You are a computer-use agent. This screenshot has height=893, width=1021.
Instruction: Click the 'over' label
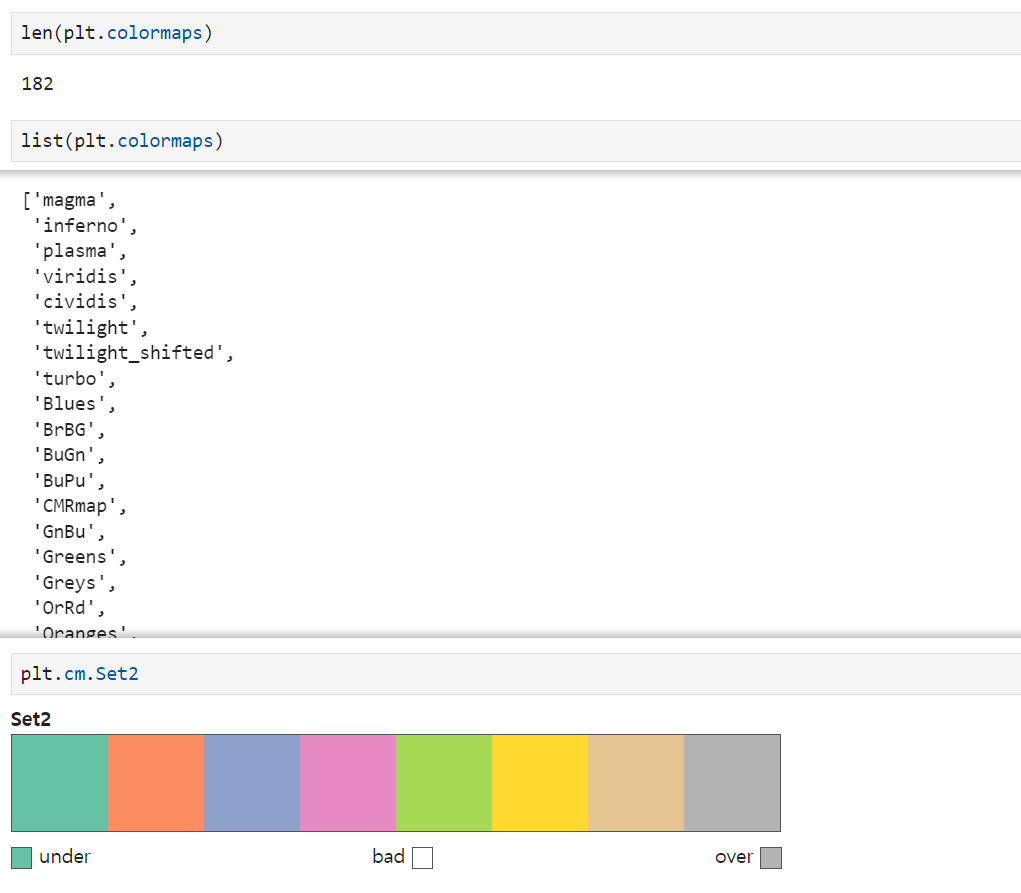click(x=734, y=857)
